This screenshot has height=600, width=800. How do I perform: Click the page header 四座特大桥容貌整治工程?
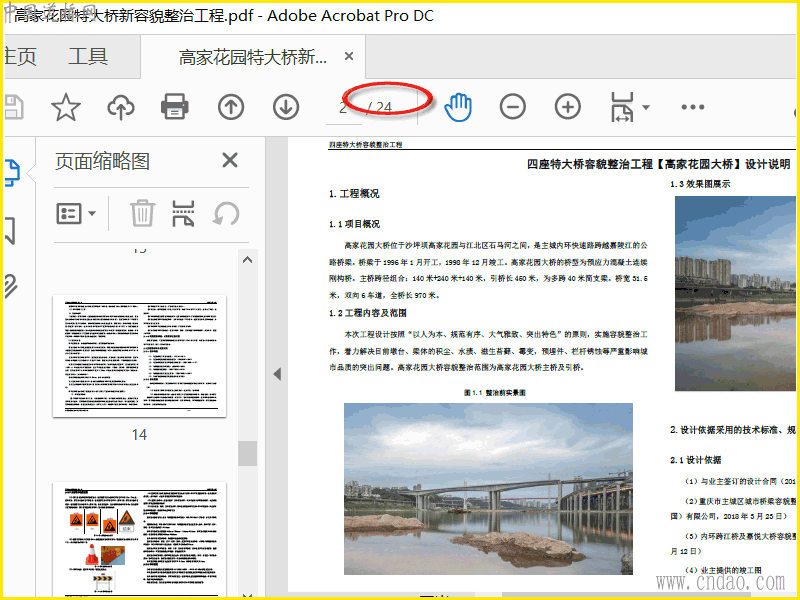point(365,145)
